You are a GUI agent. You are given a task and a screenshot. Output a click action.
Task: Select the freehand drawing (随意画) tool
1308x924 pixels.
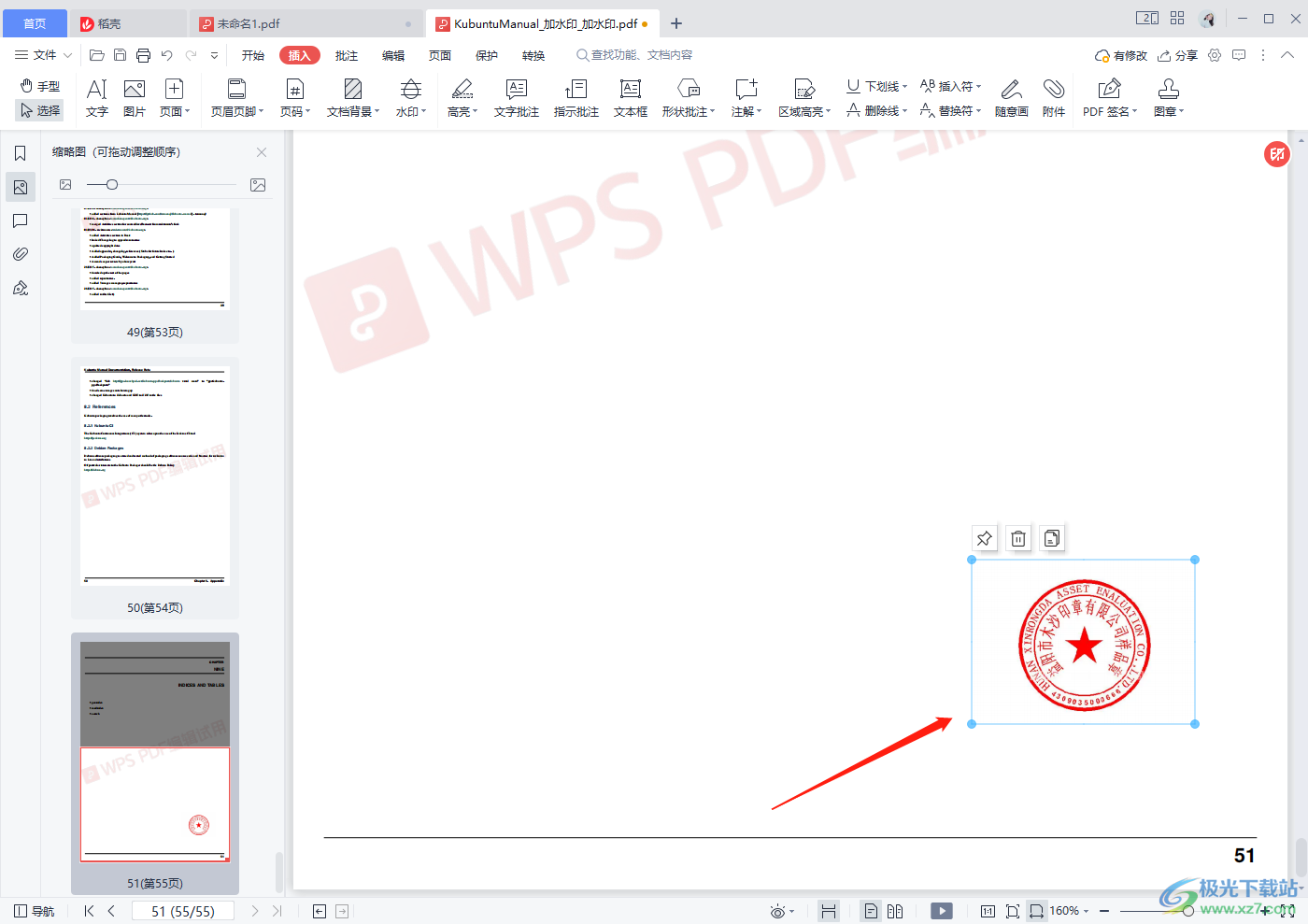1012,98
